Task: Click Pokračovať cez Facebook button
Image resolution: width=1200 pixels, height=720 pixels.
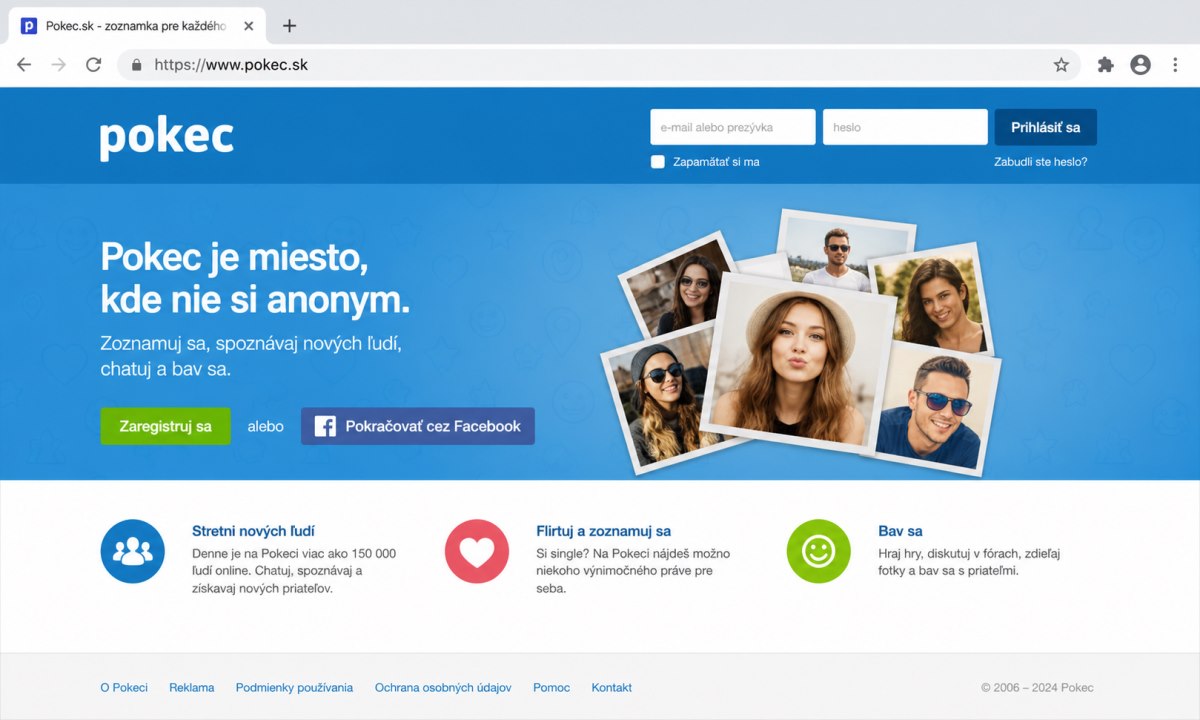Action: 418,426
